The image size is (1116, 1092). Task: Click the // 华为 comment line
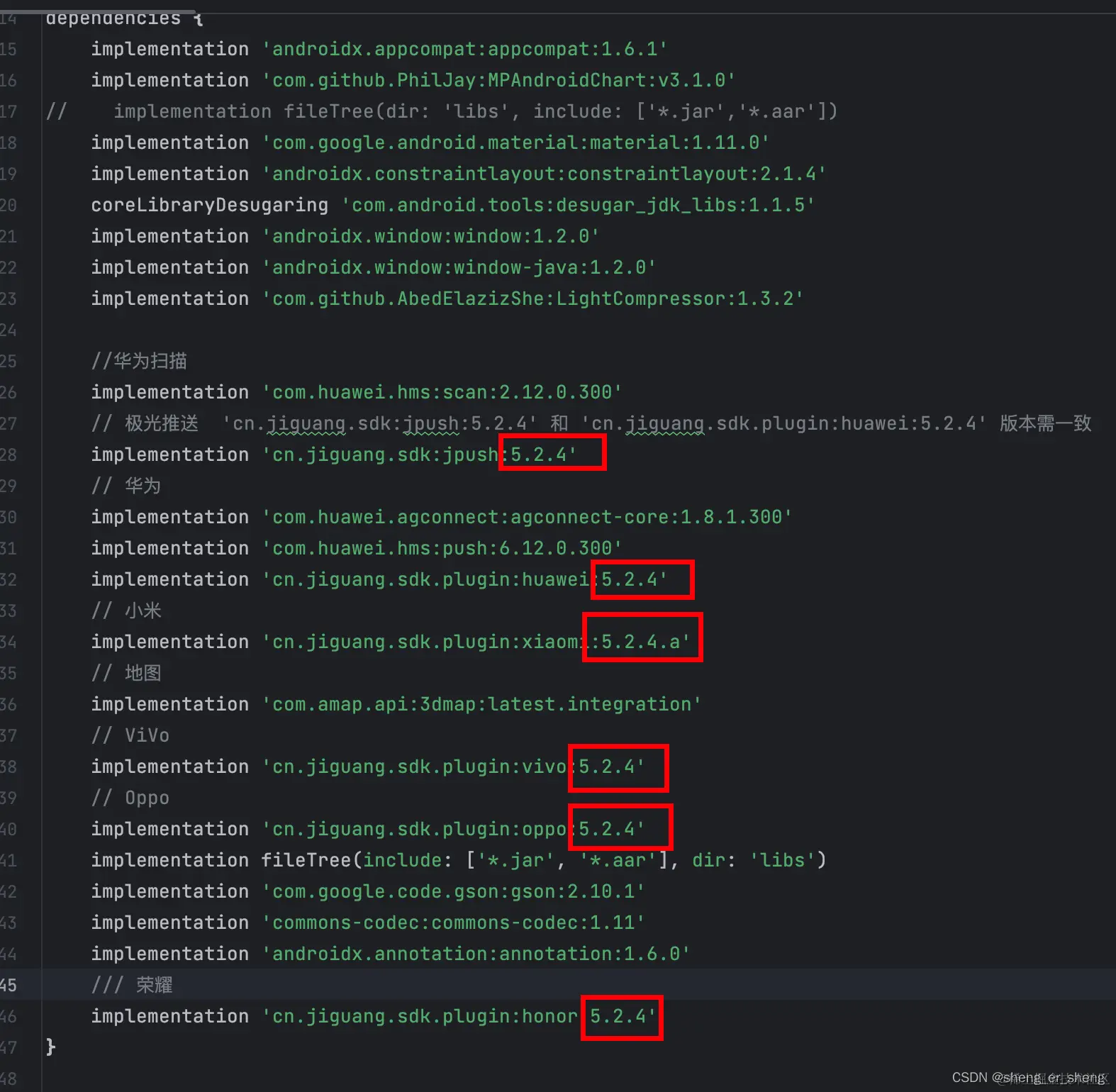pos(126,486)
